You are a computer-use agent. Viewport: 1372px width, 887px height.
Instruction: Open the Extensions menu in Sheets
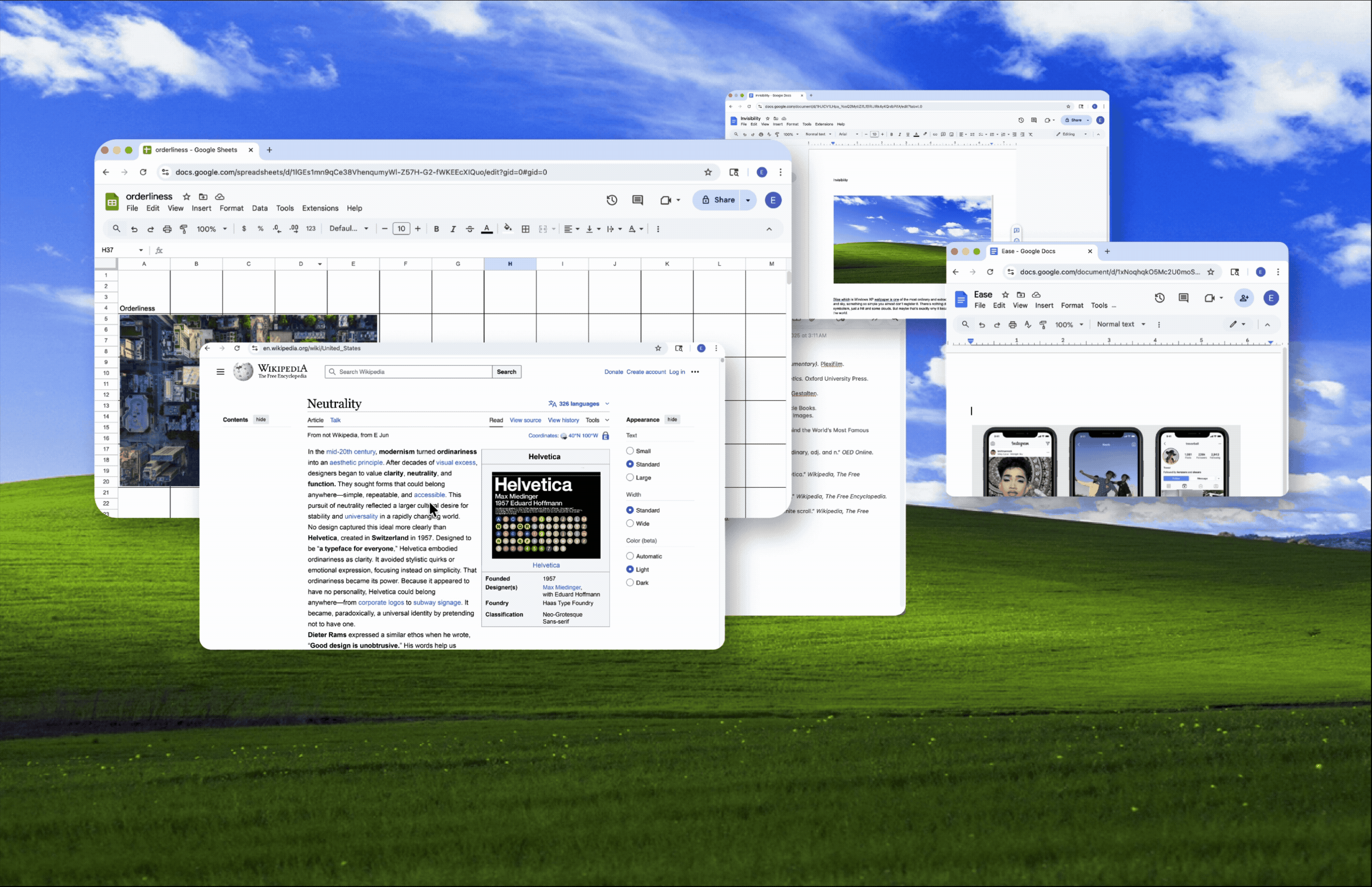click(x=320, y=208)
